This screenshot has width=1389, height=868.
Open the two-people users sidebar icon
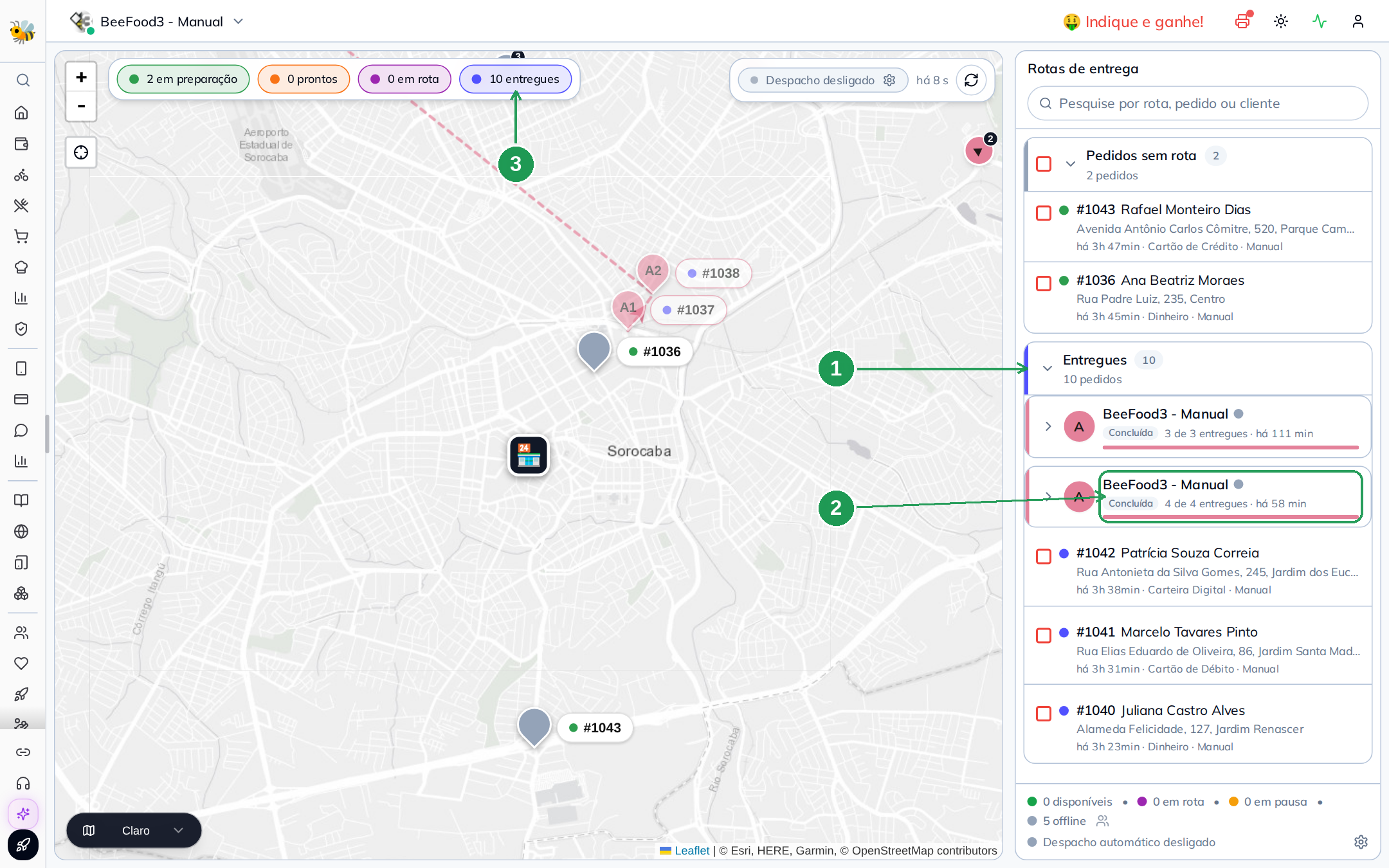[22, 633]
